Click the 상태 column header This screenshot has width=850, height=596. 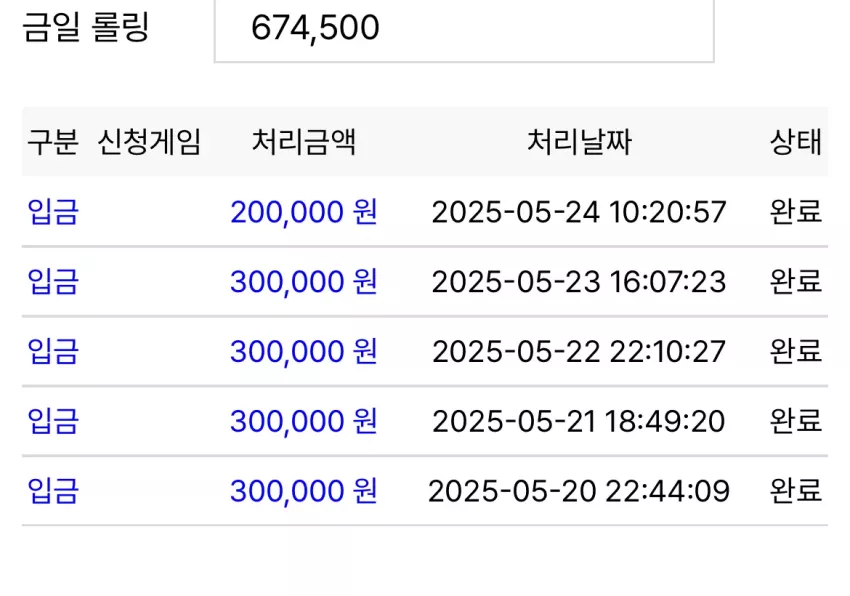(796, 143)
